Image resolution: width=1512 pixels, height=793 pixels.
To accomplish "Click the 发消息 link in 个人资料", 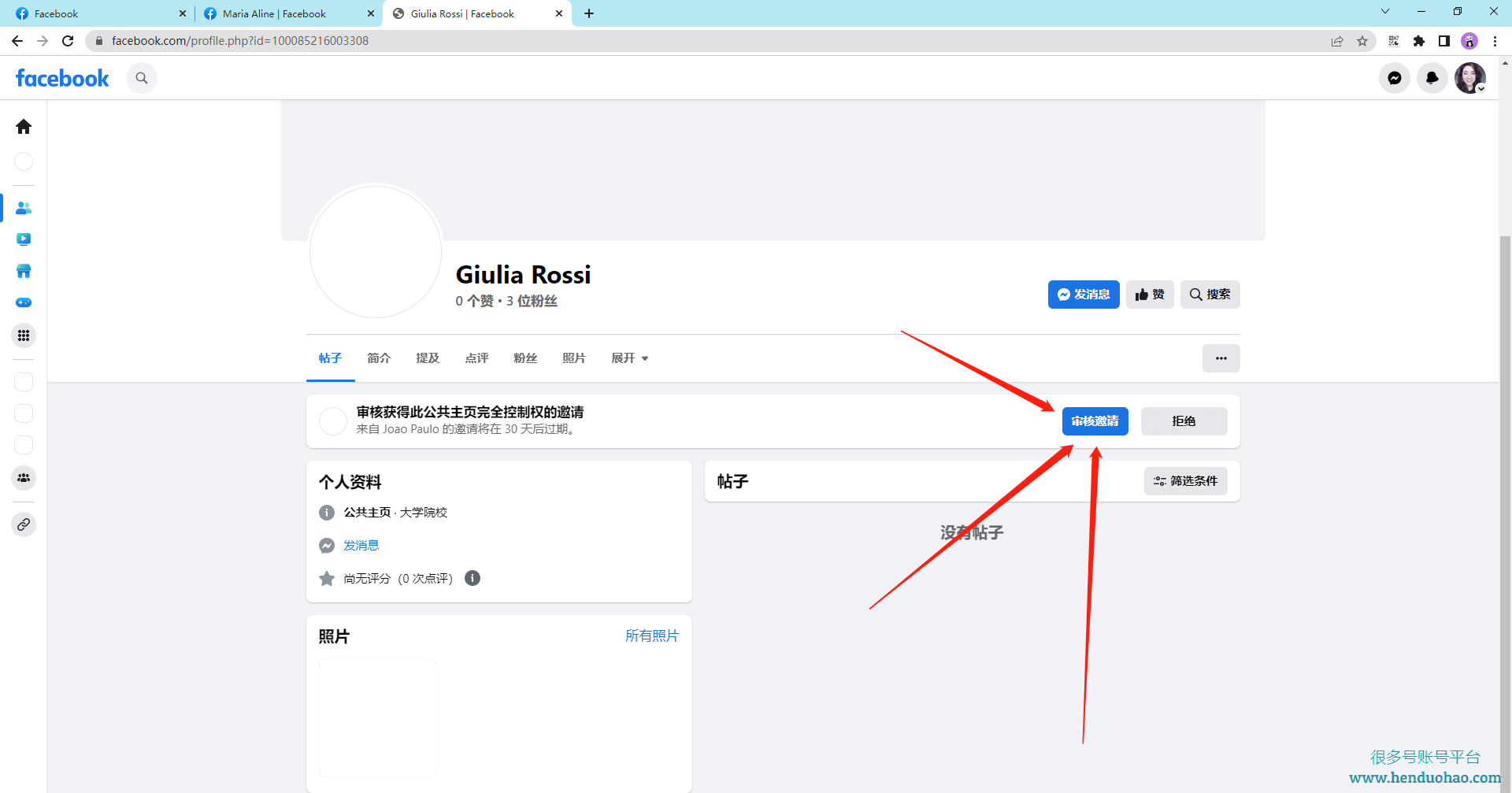I will (x=361, y=546).
